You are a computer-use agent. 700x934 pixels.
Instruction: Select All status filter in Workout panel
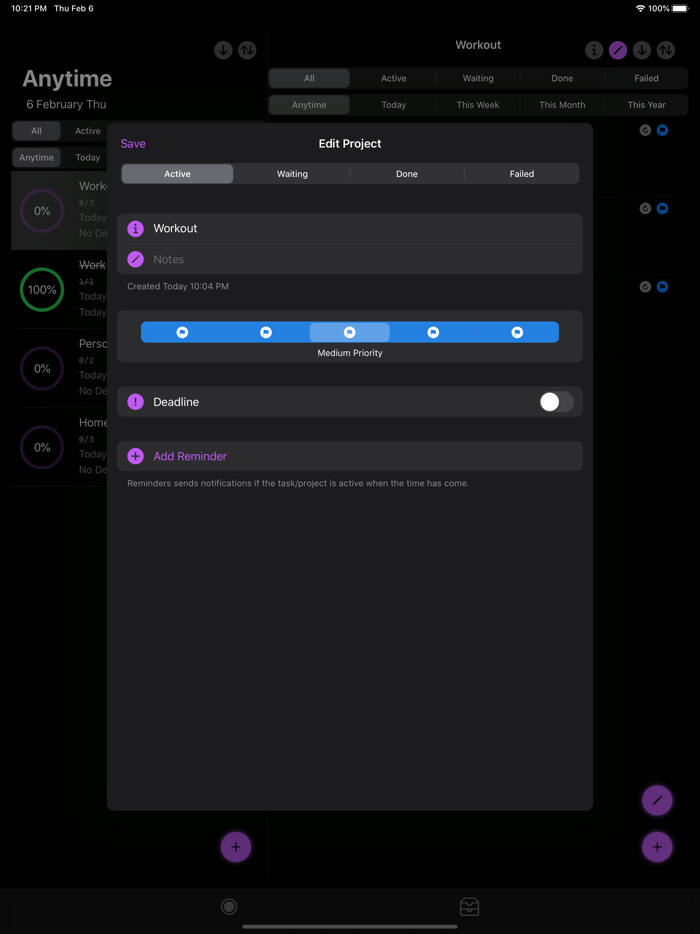[309, 78]
